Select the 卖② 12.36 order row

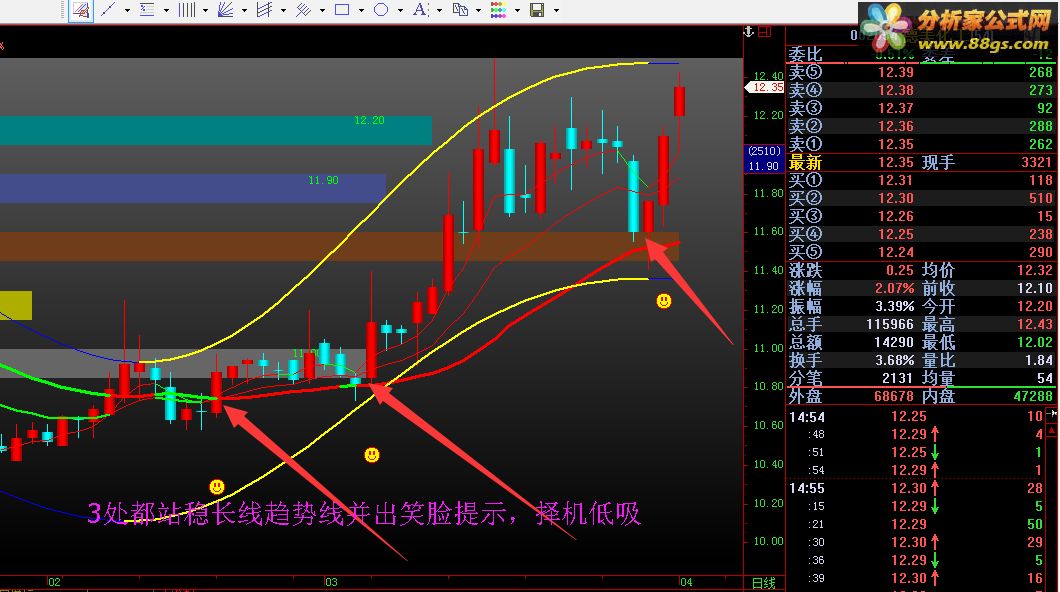pos(921,126)
